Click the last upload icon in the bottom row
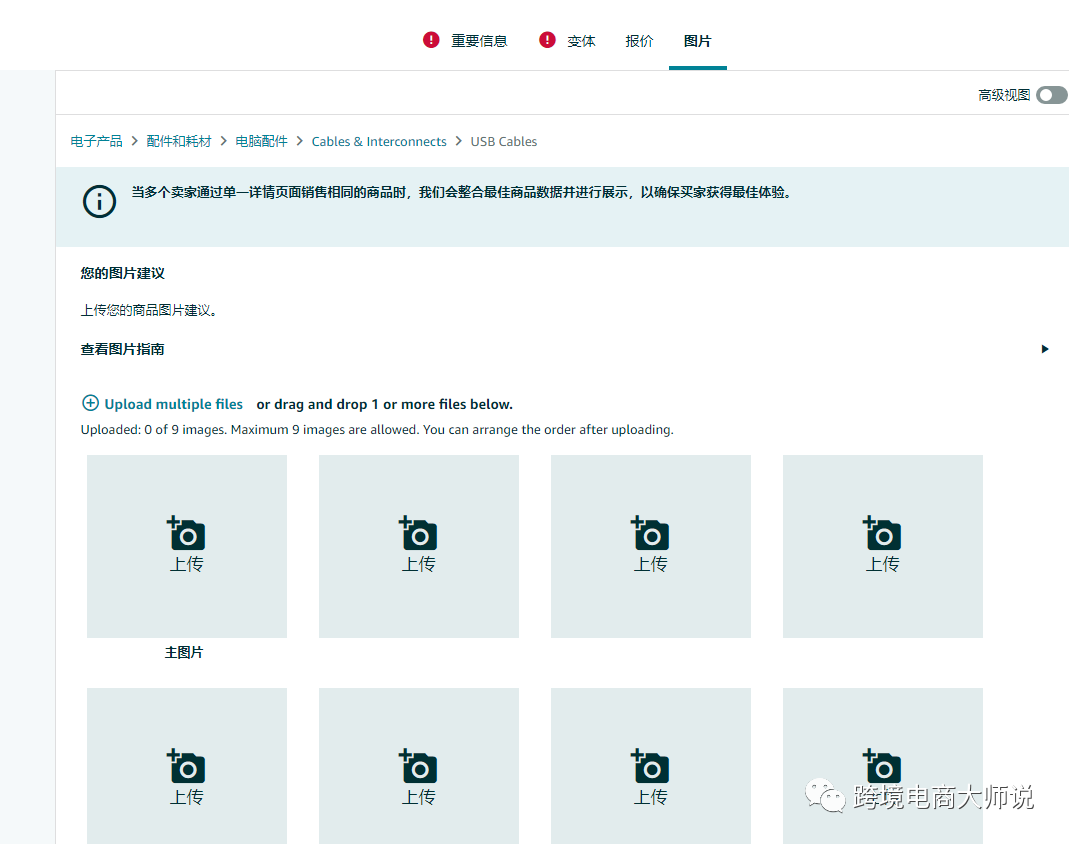This screenshot has width=1069, height=844. click(x=882, y=766)
